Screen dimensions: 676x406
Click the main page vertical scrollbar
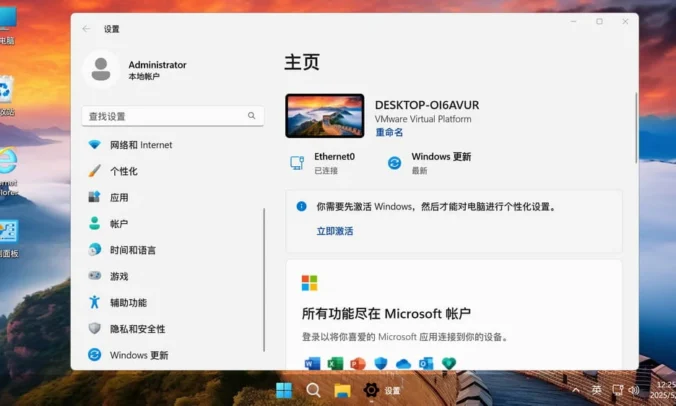pyautogui.click(x=636, y=128)
